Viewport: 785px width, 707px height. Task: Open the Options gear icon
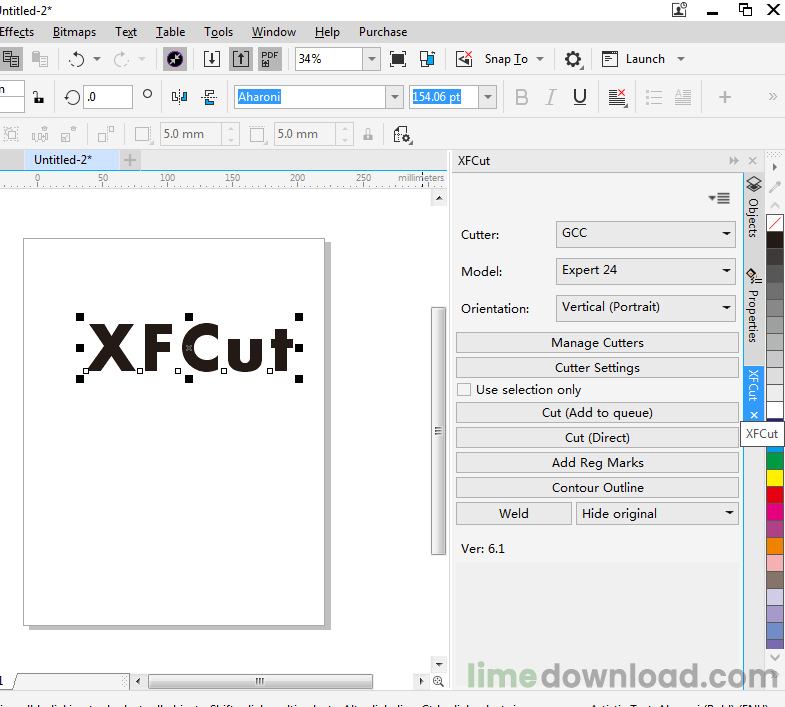click(573, 59)
